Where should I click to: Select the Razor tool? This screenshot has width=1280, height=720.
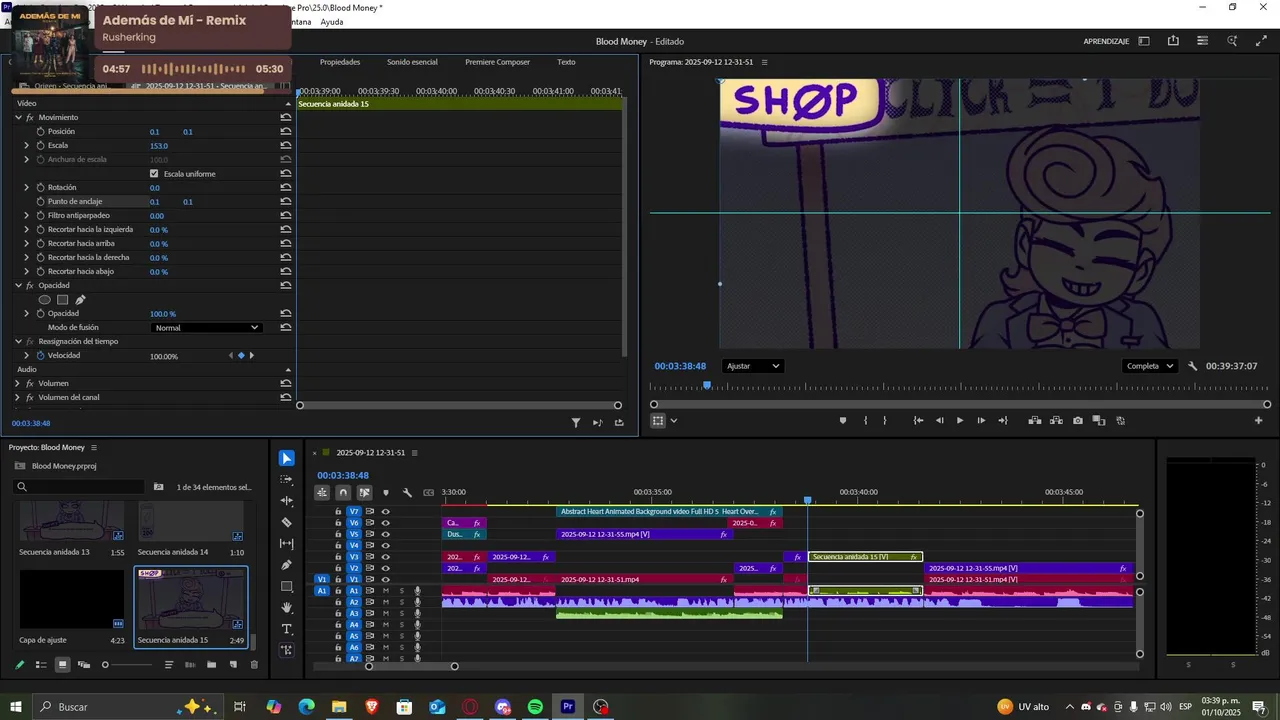click(287, 522)
